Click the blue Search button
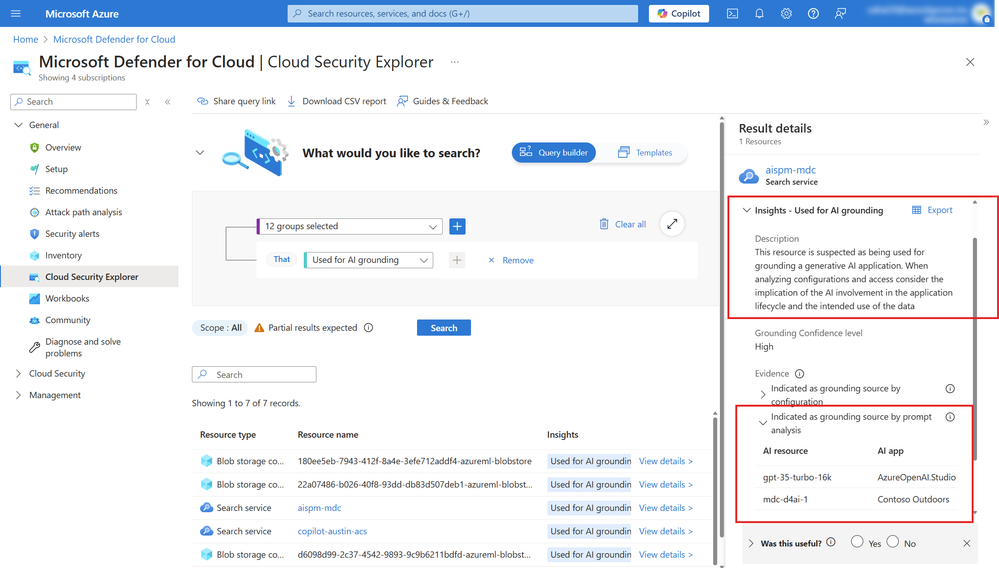This screenshot has width=999, height=568. (444, 328)
